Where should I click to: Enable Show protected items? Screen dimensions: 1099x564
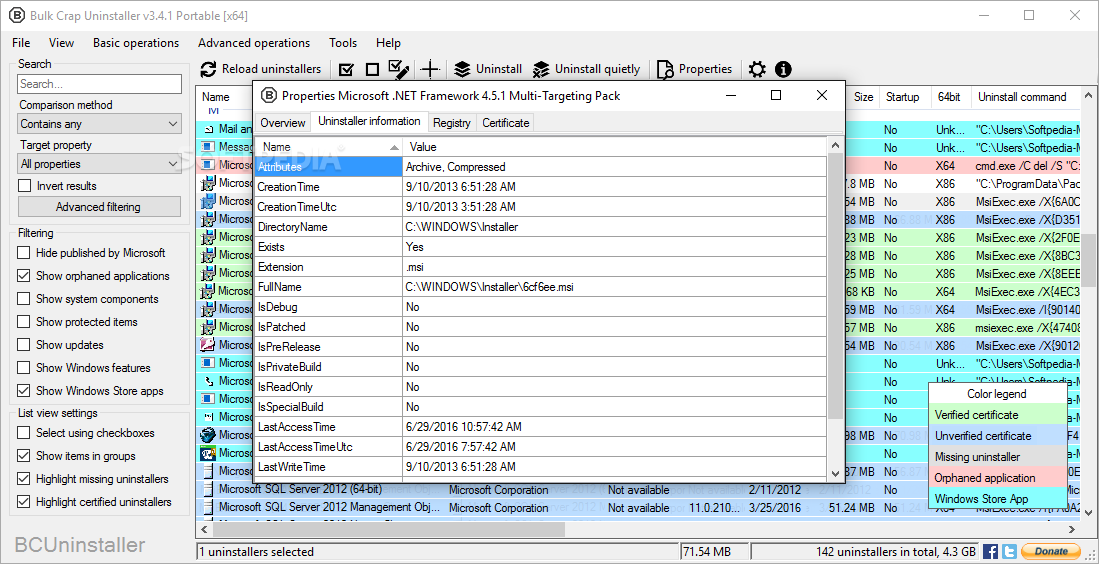(24, 322)
